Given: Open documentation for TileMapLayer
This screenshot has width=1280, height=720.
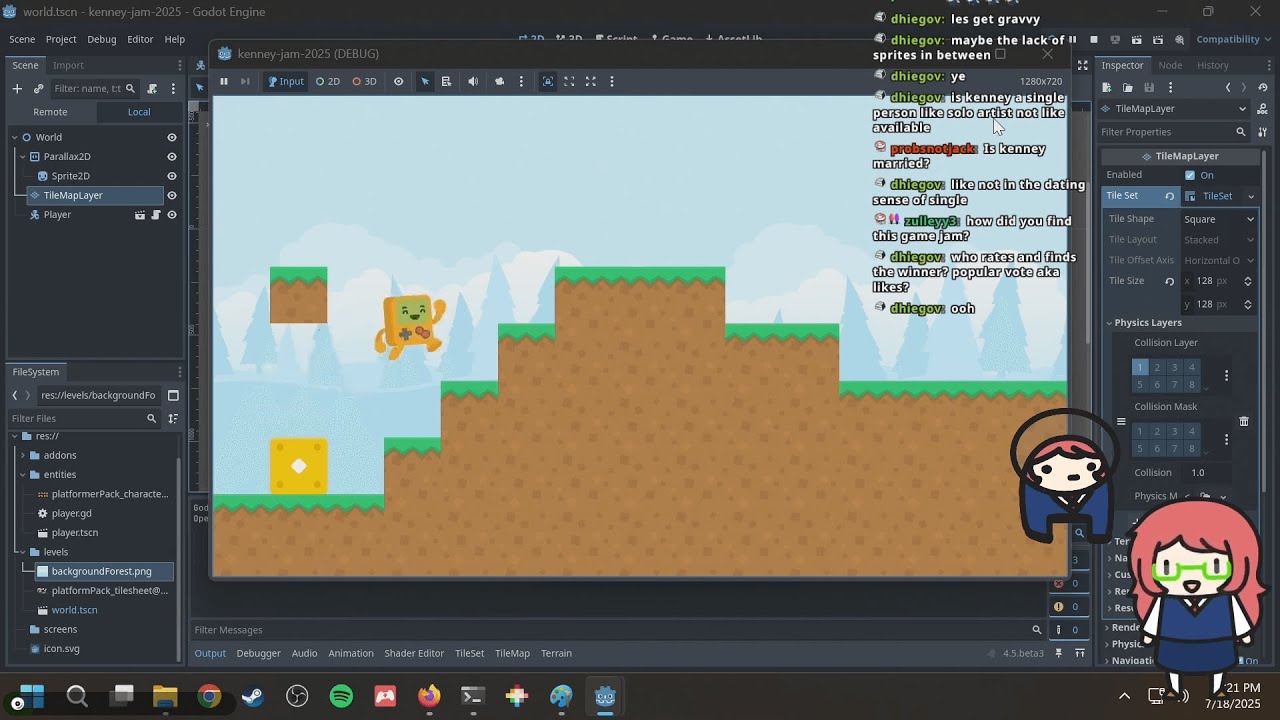Looking at the screenshot, I should point(1263,108).
